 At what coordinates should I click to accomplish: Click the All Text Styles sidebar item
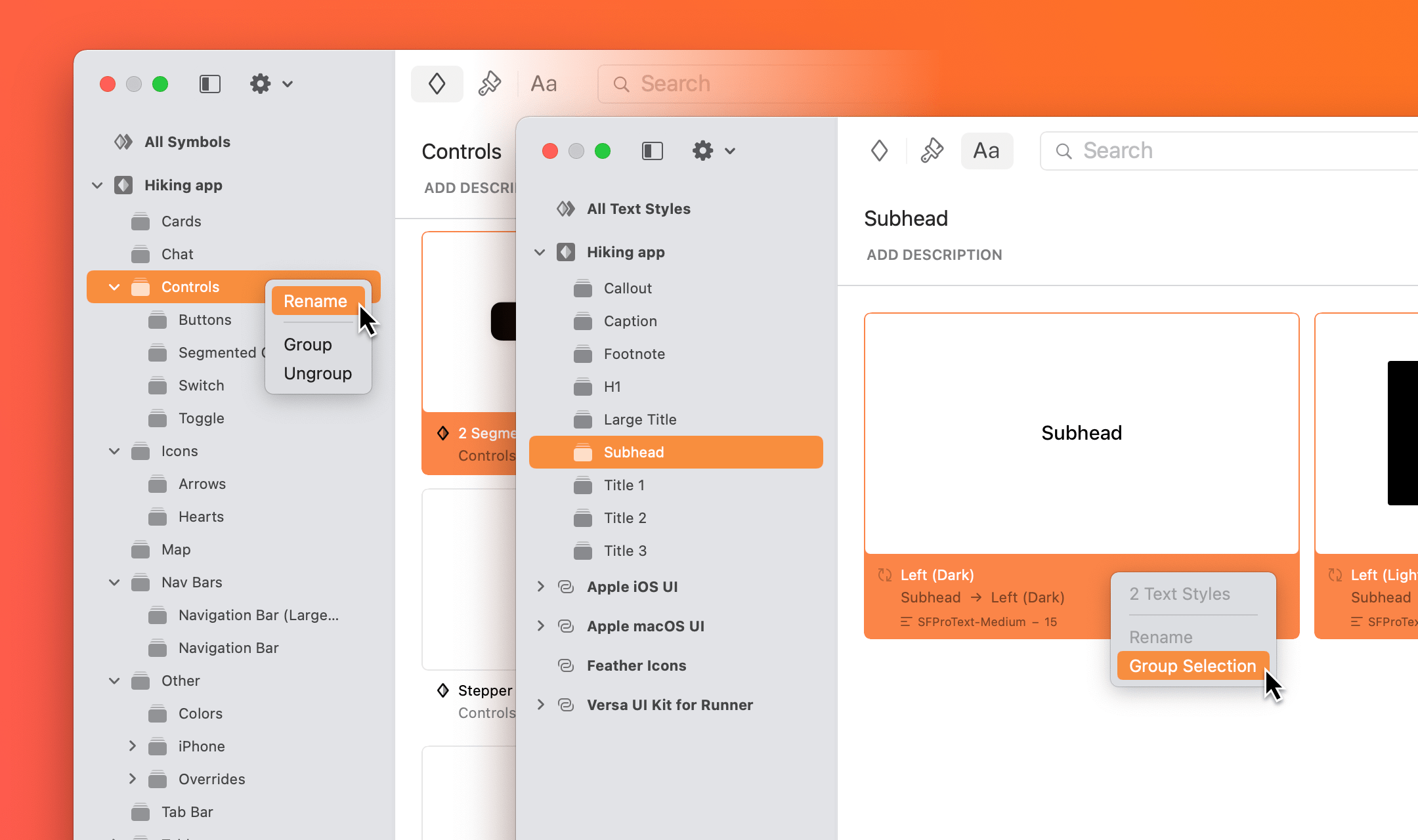click(638, 209)
